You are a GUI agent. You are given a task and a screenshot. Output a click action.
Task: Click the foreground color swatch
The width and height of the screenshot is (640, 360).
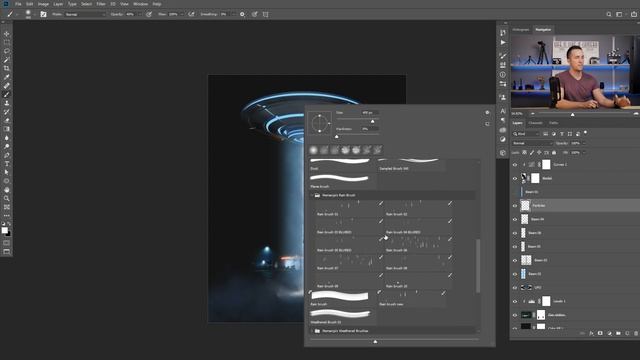[4, 230]
